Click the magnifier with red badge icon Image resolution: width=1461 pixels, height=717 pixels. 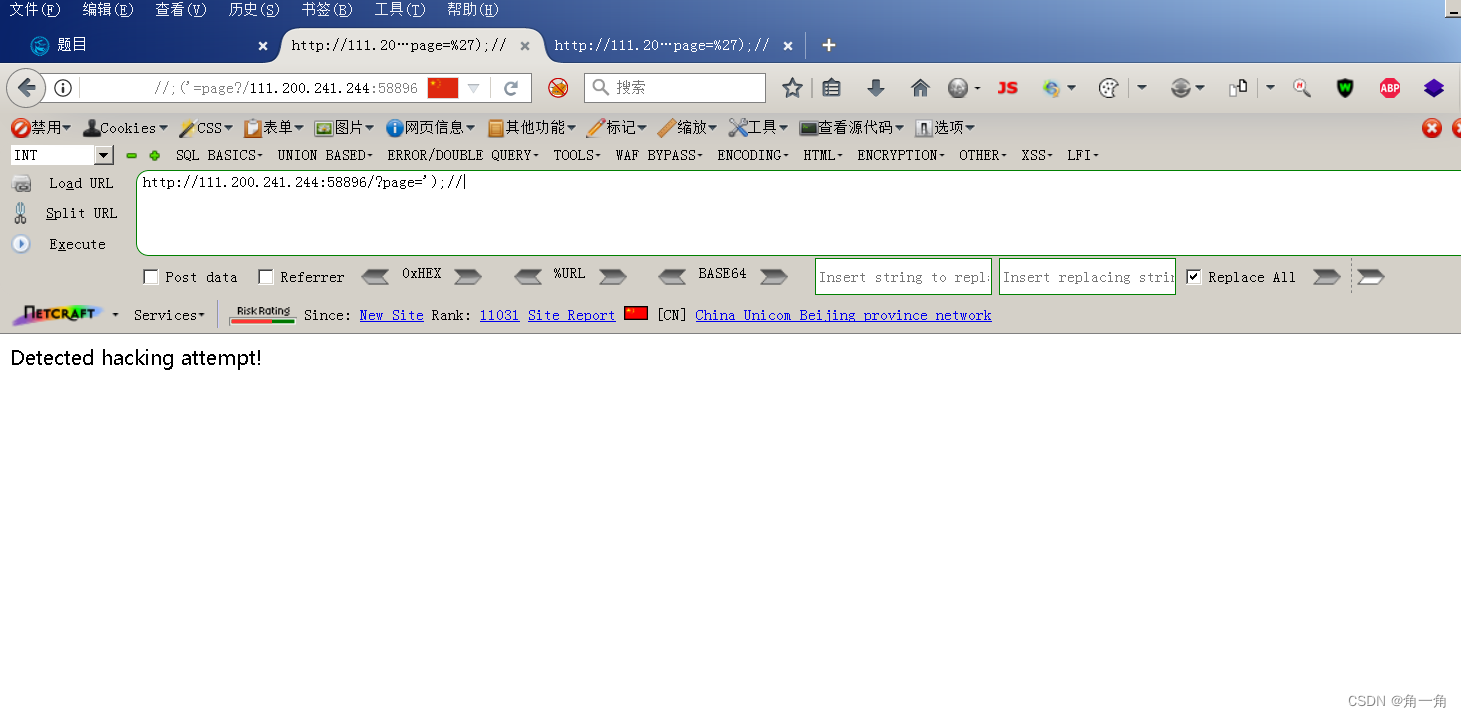pyautogui.click(x=1301, y=88)
